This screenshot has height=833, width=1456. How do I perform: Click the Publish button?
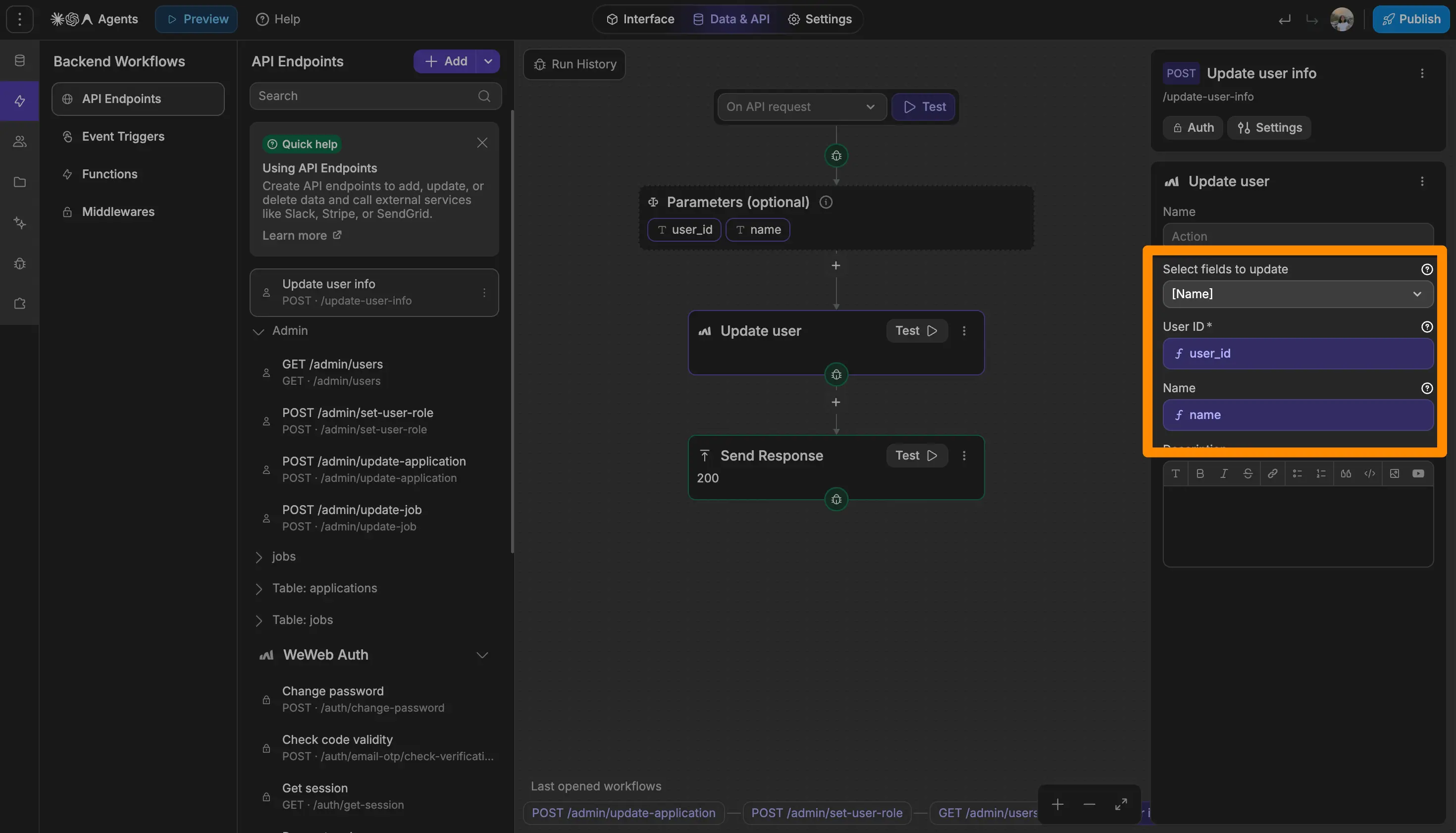(1411, 19)
